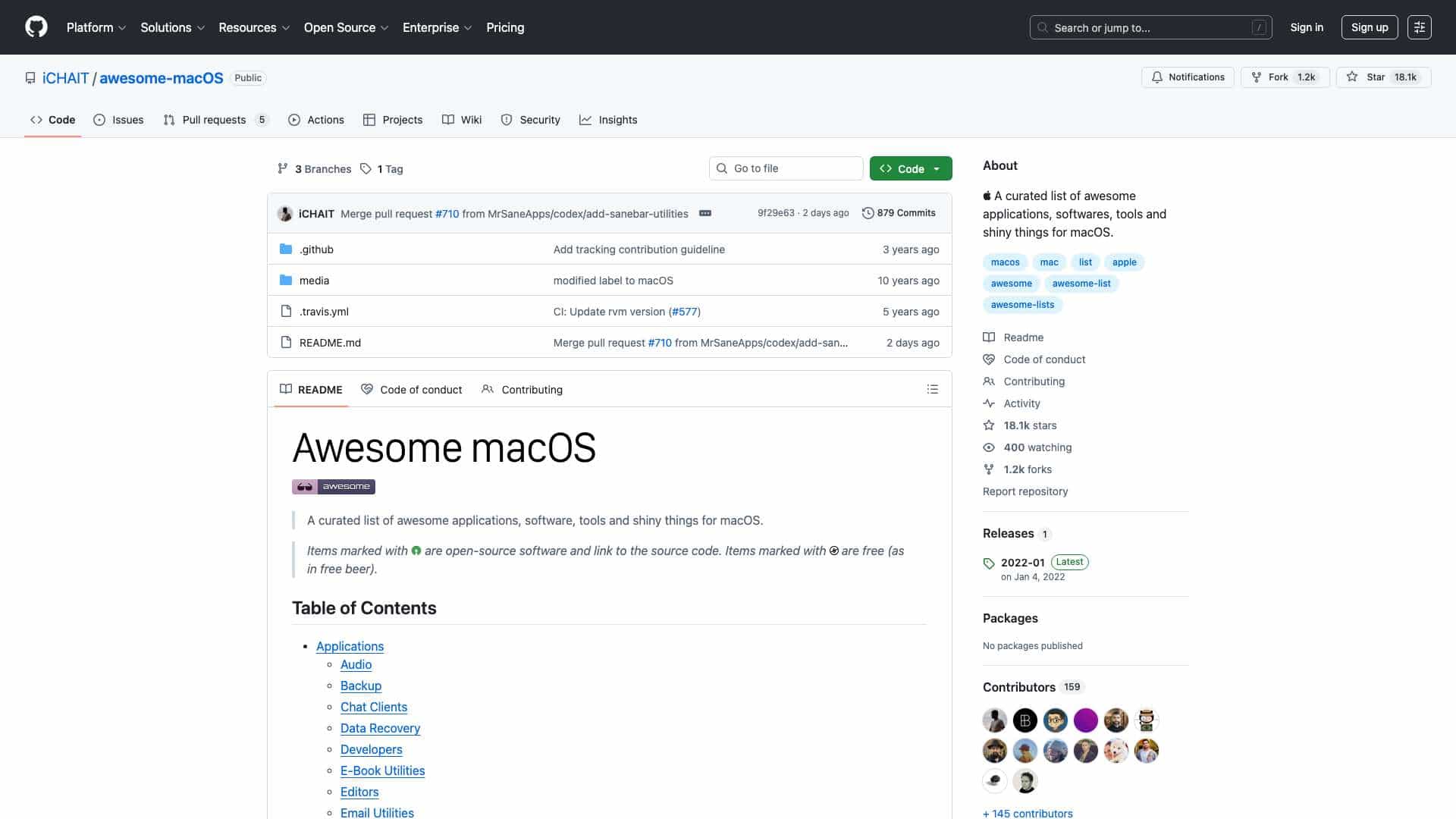The image size is (1456, 819).
Task: Open the README outline list icon
Action: 932,389
